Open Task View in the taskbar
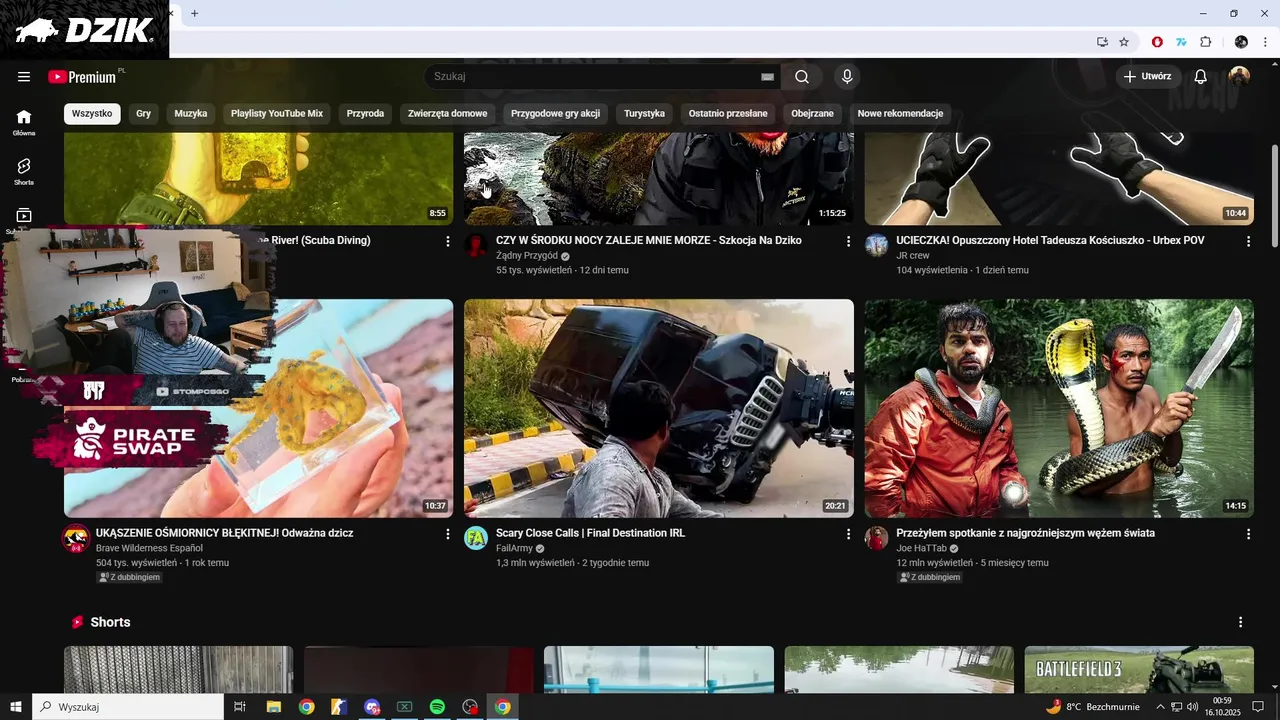Viewport: 1280px width, 720px height. (x=240, y=707)
